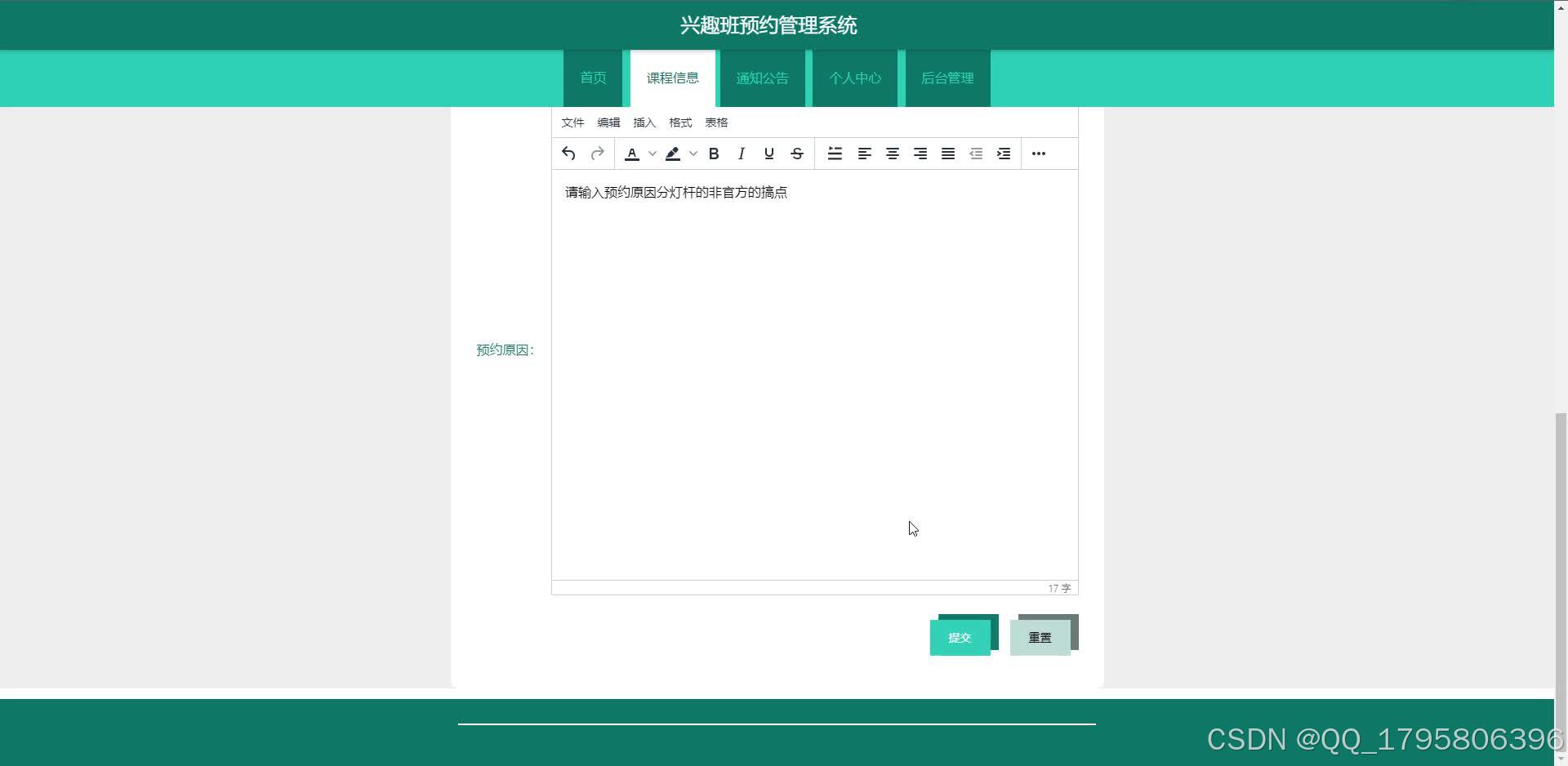This screenshot has width=1568, height=766.
Task: Reset the form with 重置 button
Action: tap(1040, 638)
